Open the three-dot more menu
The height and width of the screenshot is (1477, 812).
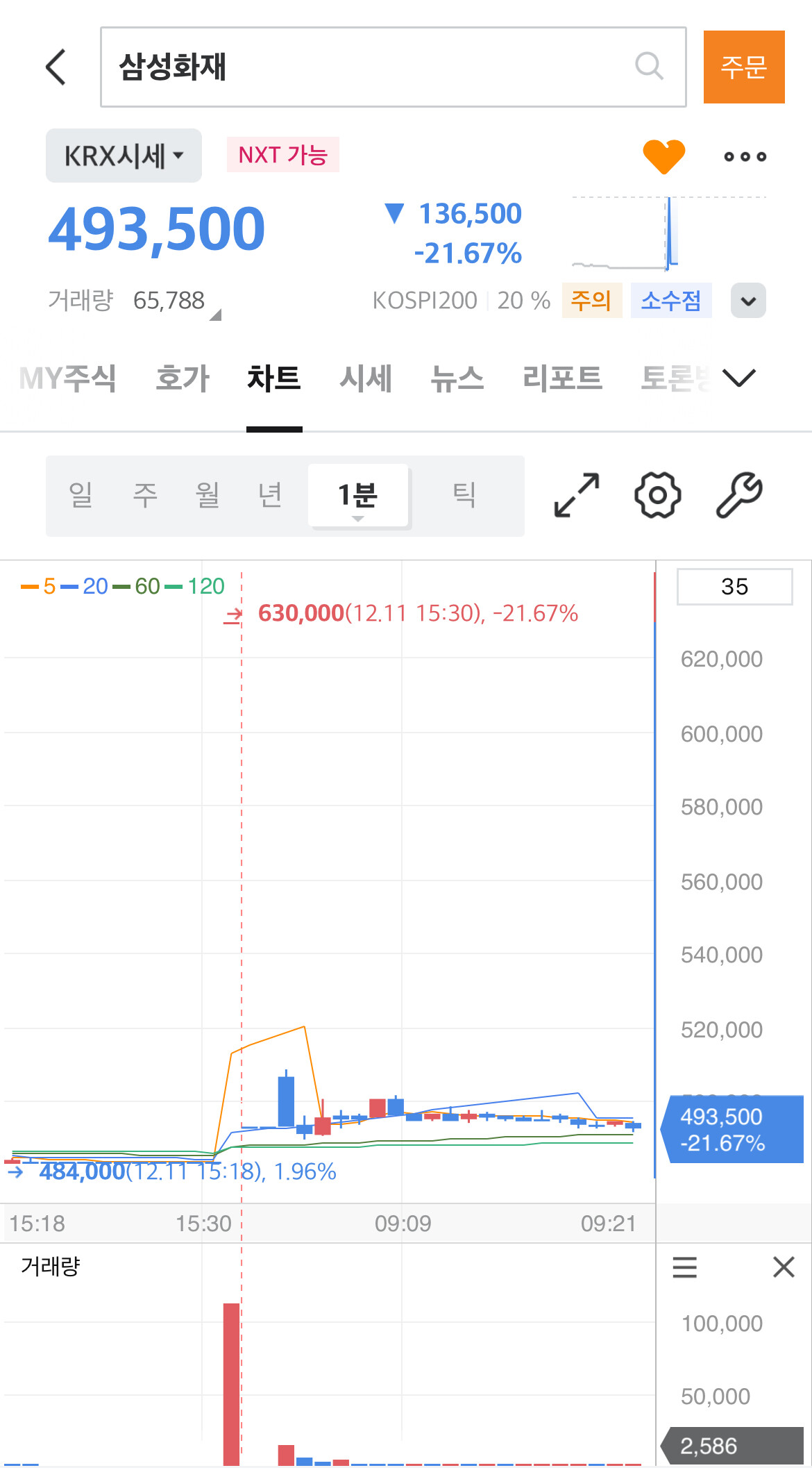[x=745, y=157]
